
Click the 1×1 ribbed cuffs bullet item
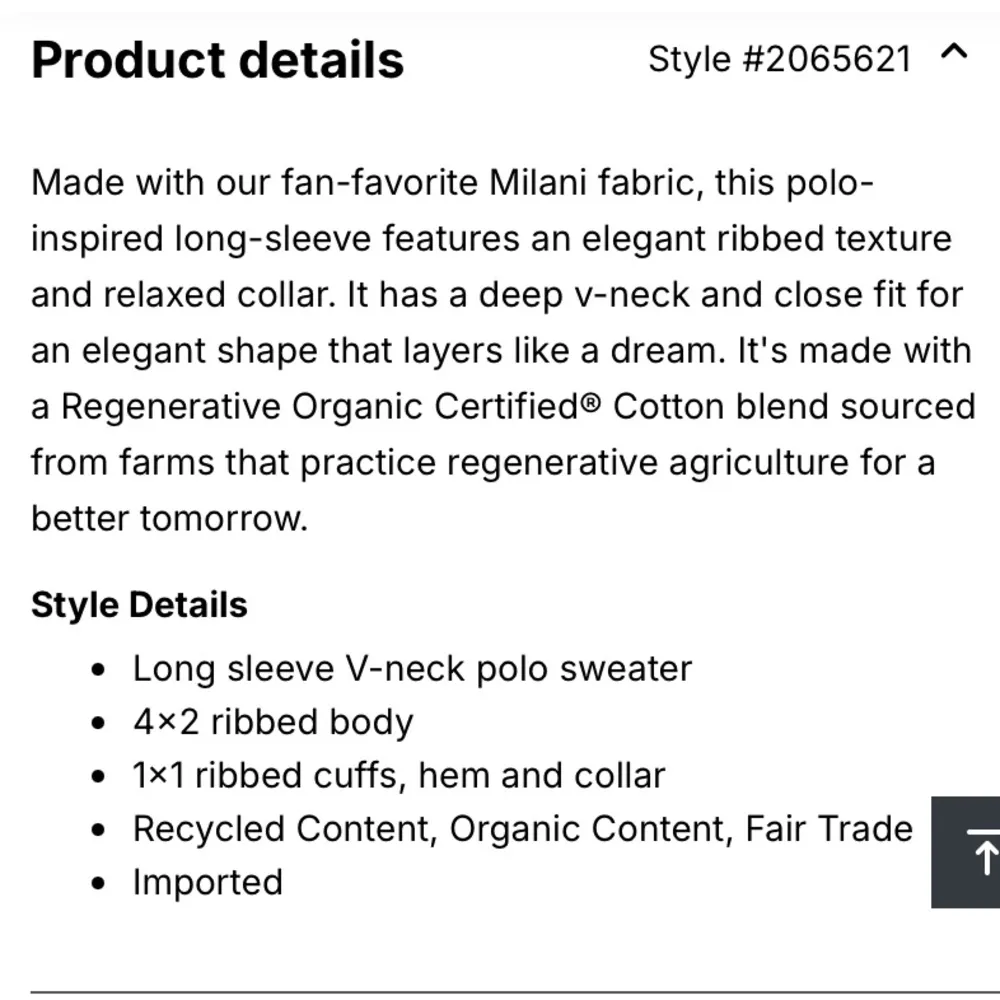[399, 774]
